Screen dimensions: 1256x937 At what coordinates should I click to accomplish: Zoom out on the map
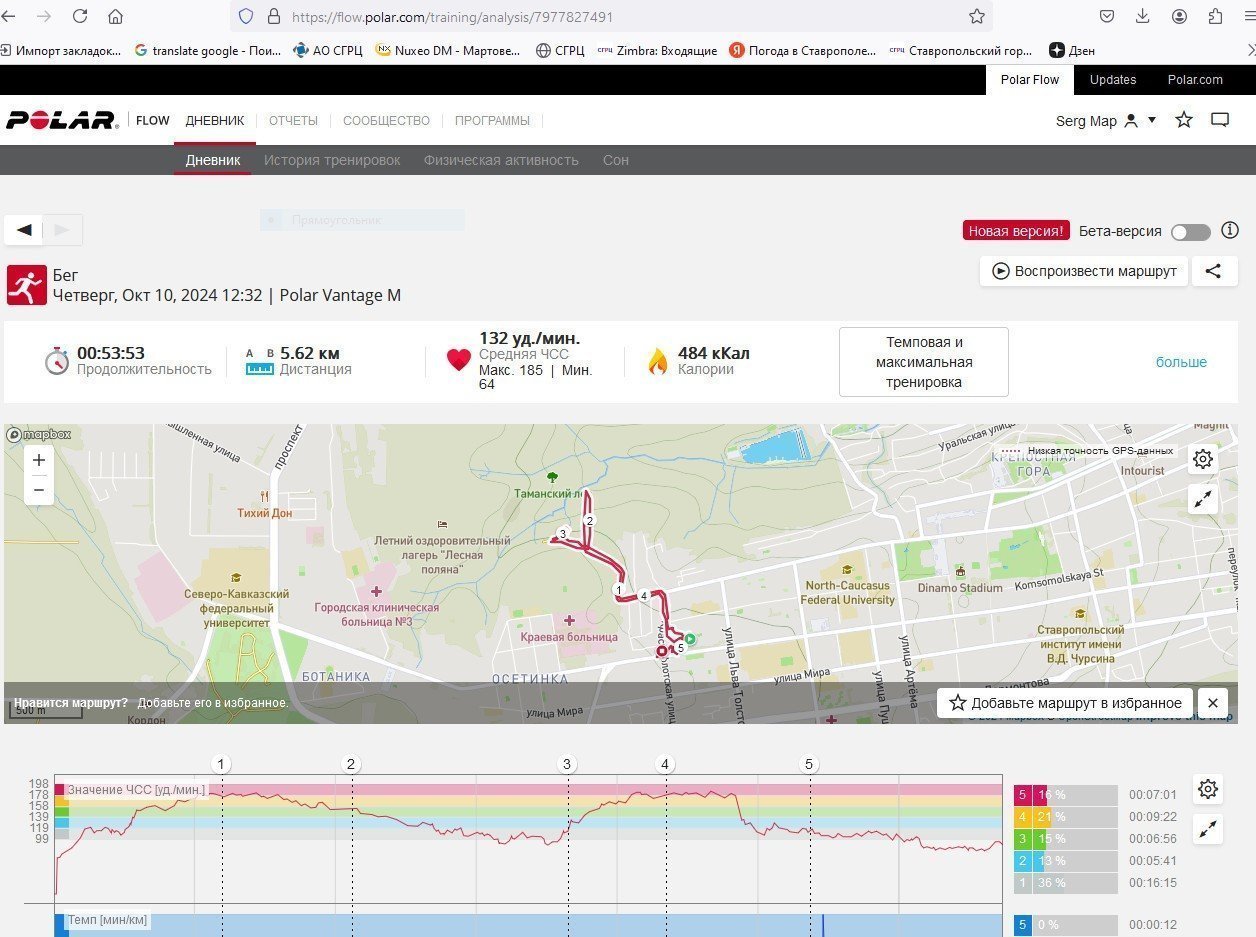coord(39,490)
